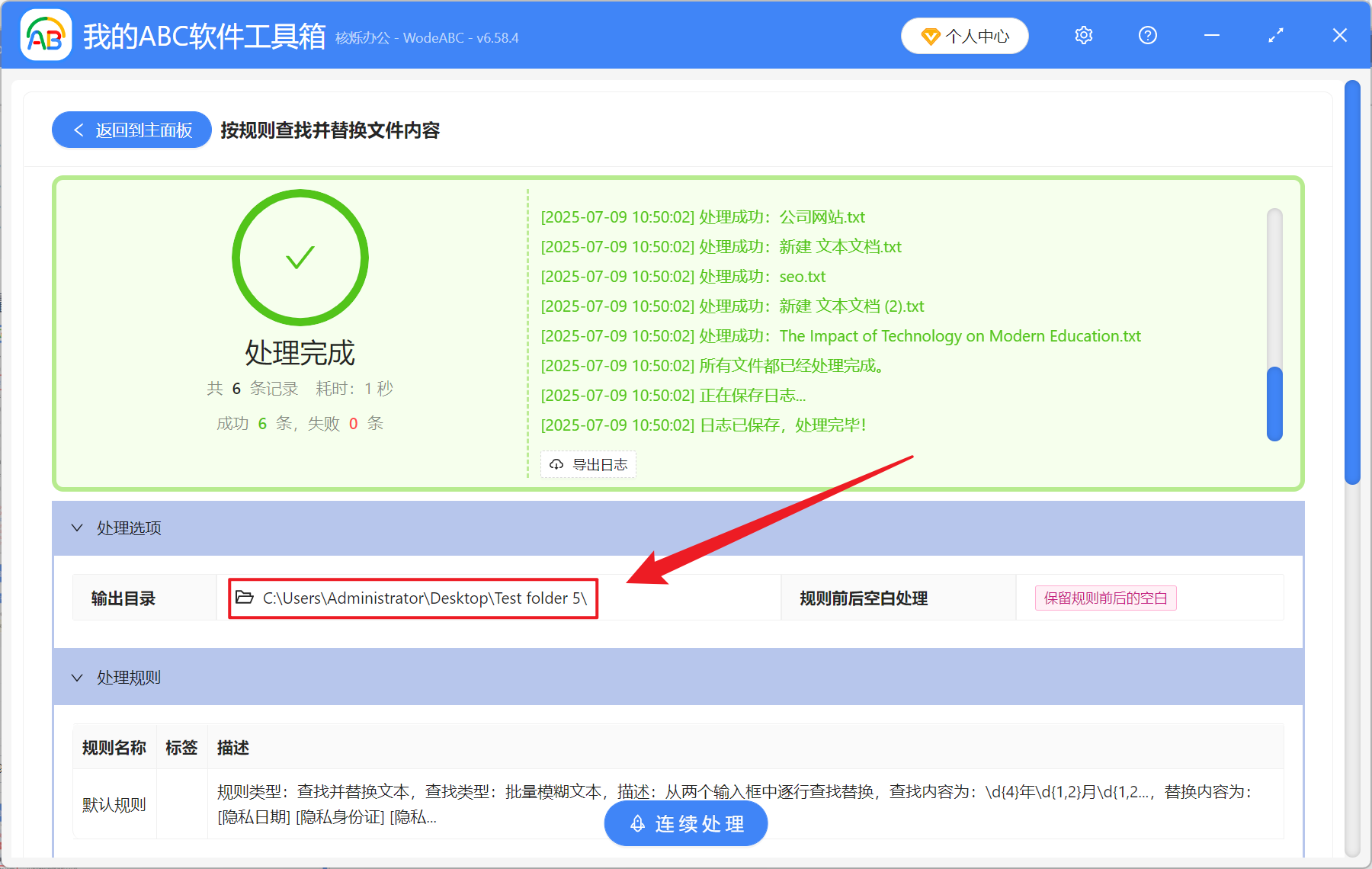The image size is (1372, 869).
Task: Expand the back arrow chevron on 返回到主面板
Action: pos(79,130)
